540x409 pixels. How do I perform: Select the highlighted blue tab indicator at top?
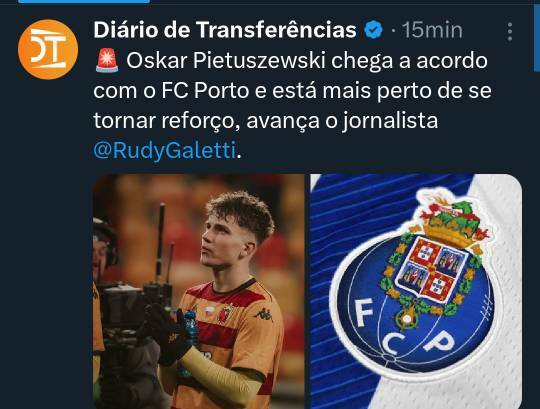pyautogui.click(x=84, y=1)
